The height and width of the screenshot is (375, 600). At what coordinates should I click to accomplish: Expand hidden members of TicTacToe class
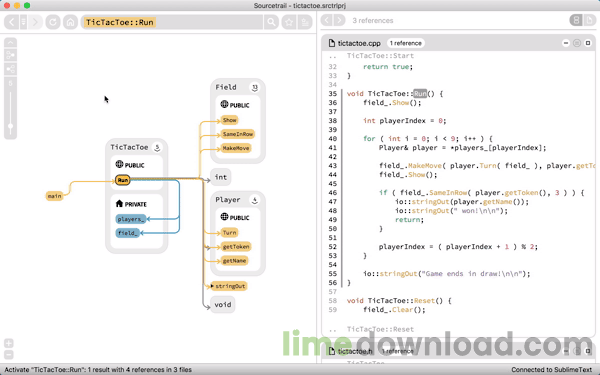coord(157,148)
